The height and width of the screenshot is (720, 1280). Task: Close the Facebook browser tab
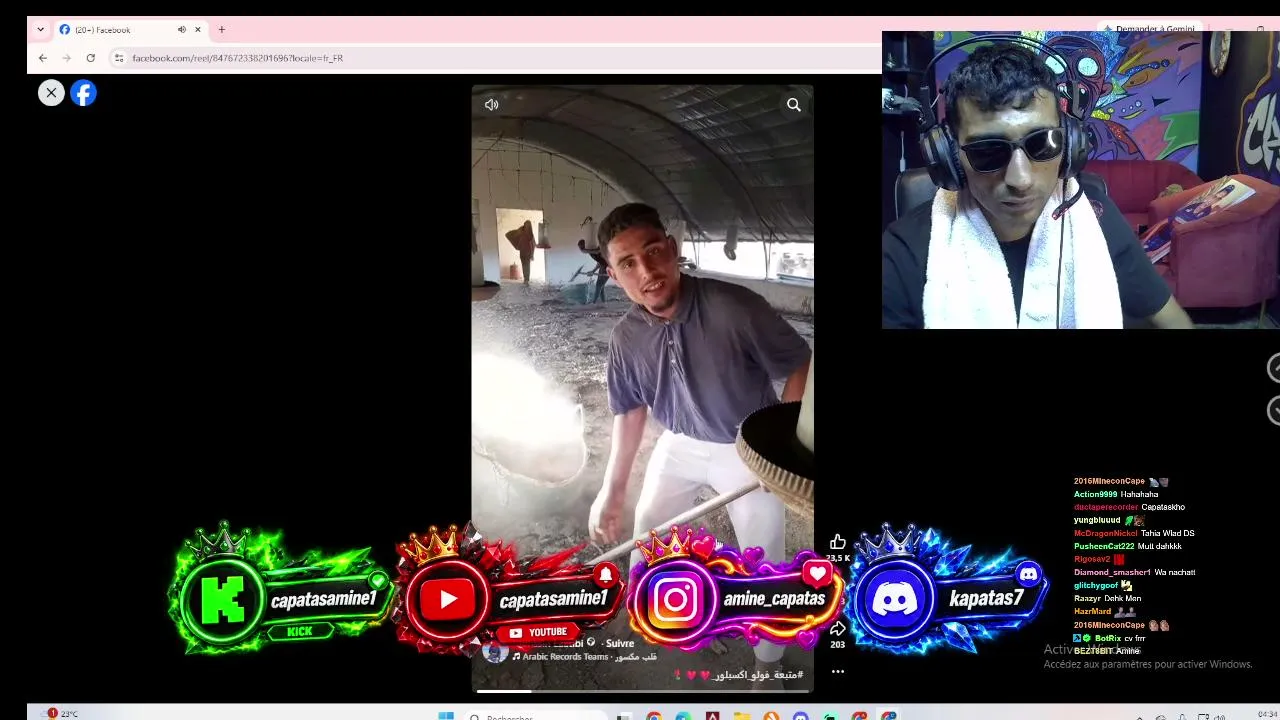(198, 30)
